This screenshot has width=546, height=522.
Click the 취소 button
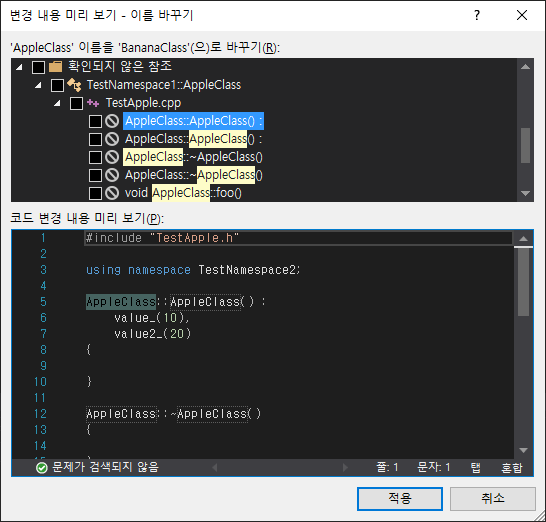[x=493, y=499]
